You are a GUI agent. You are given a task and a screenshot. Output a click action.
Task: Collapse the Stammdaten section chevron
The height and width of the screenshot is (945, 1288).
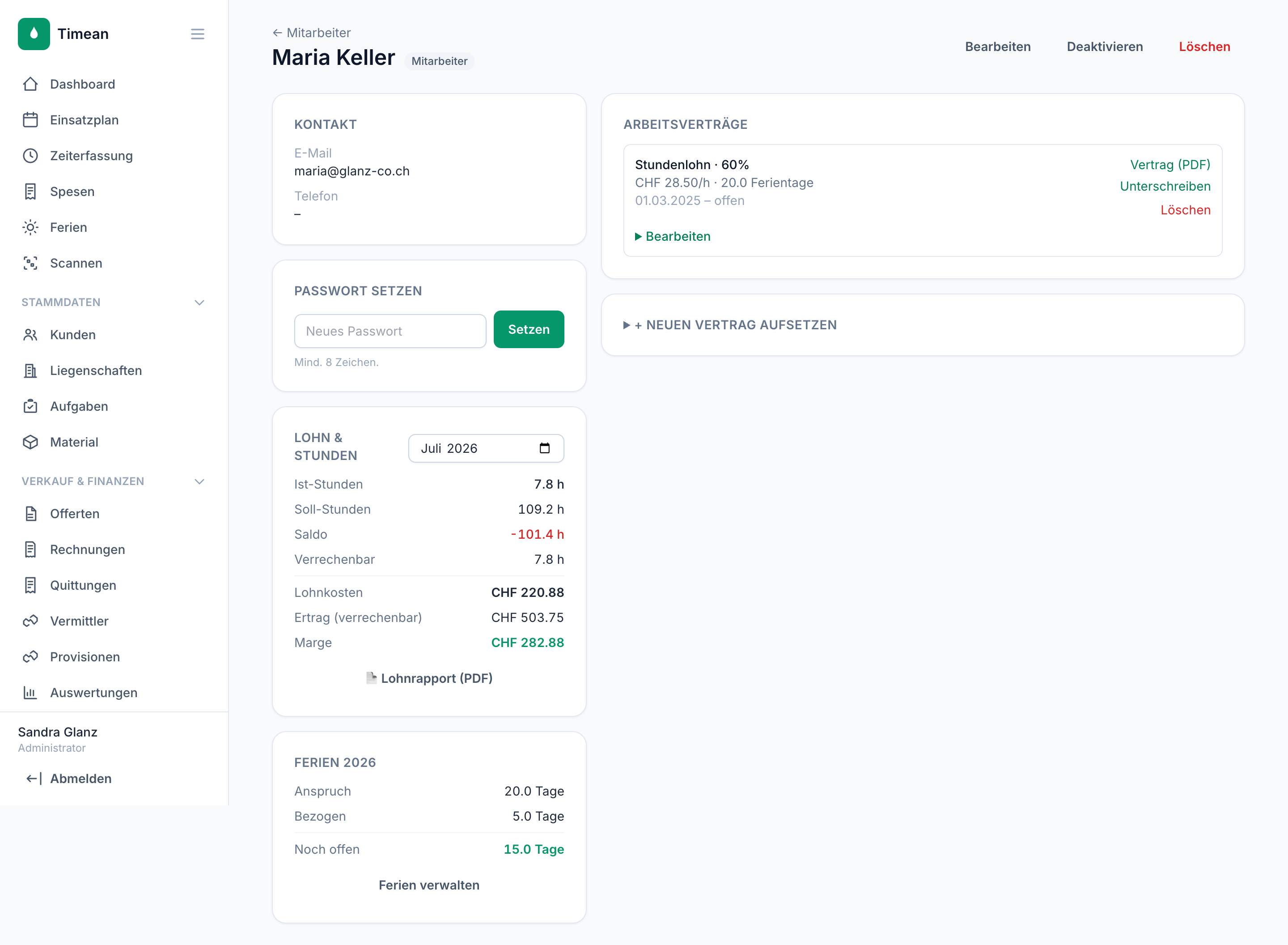pyautogui.click(x=199, y=302)
